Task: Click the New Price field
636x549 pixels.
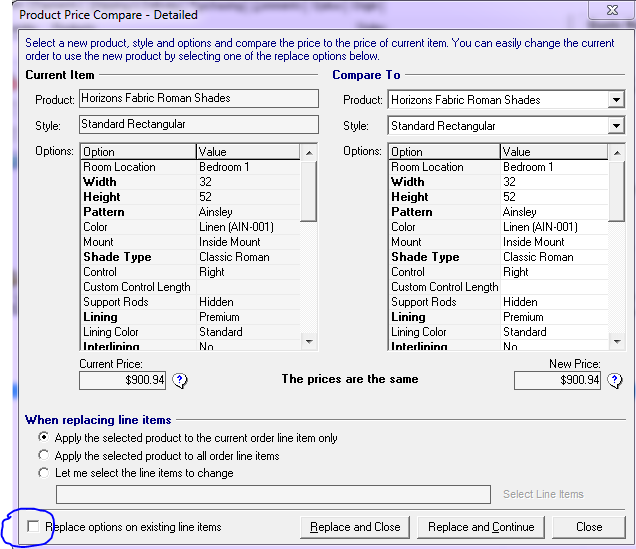Action: pos(557,380)
